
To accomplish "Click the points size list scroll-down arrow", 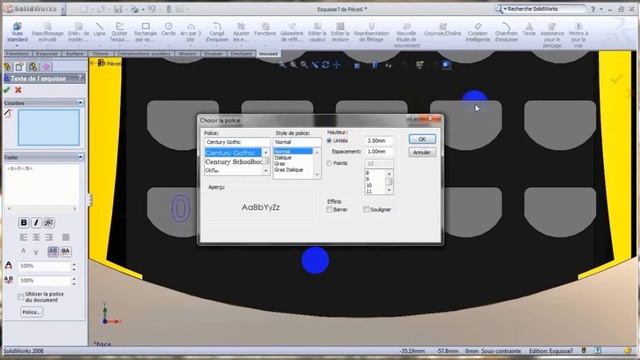I will 389,191.
